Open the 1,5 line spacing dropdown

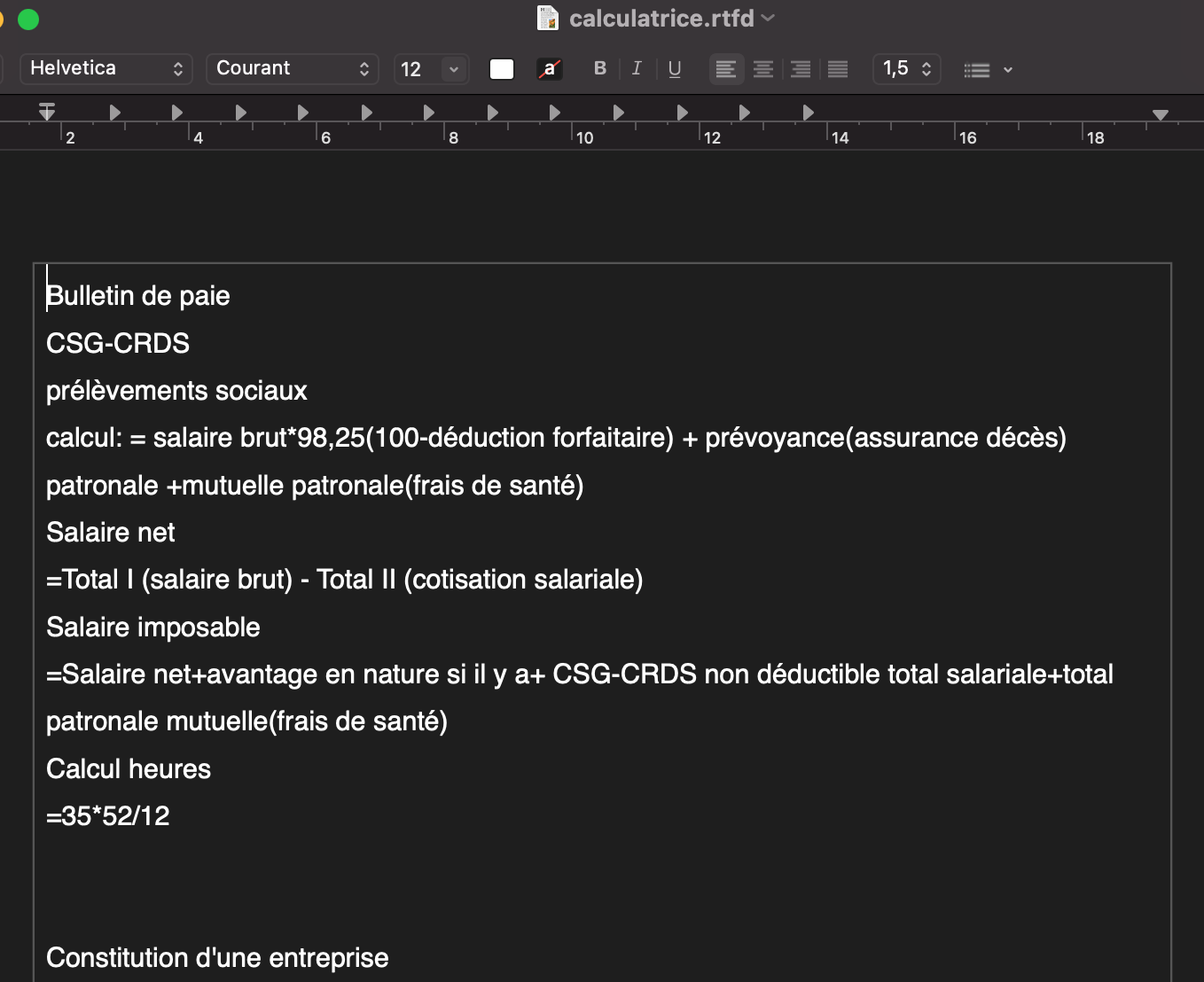coord(907,68)
